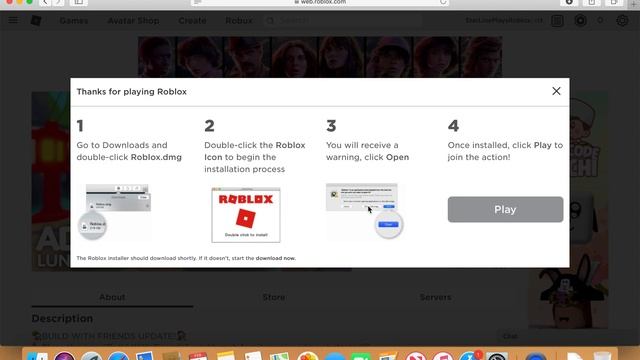Image resolution: width=640 pixels, height=360 pixels.
Task: Click the gray Play button
Action: point(505,209)
